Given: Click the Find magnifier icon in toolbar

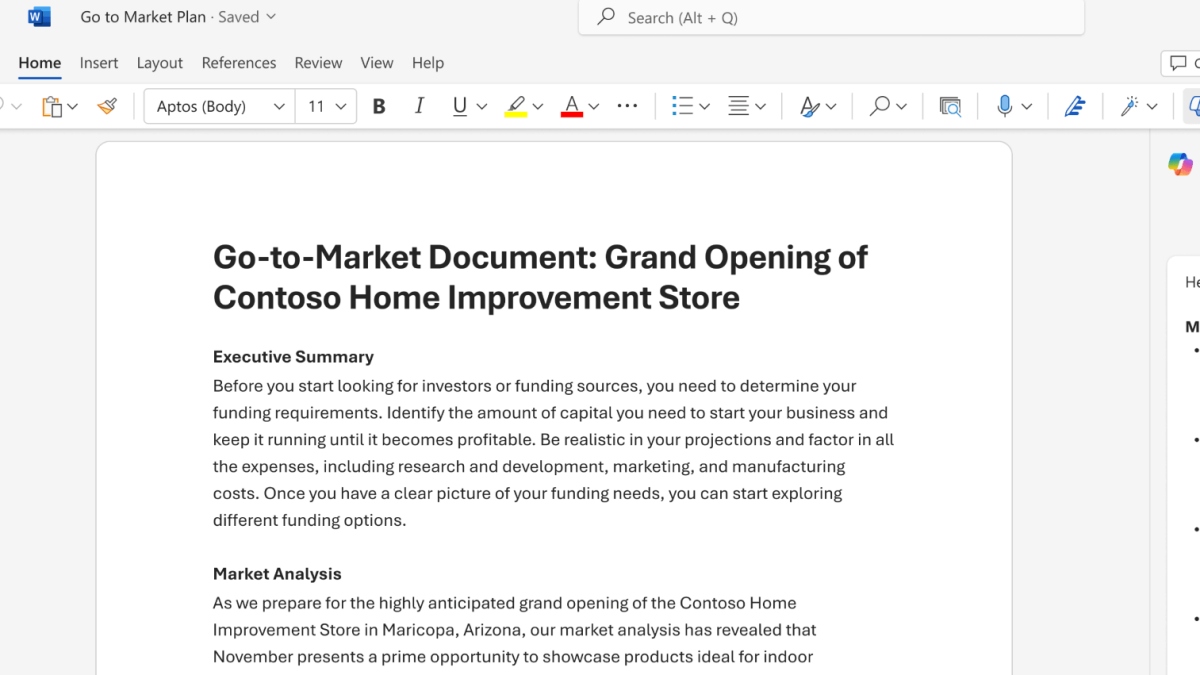Looking at the screenshot, I should pyautogui.click(x=880, y=106).
